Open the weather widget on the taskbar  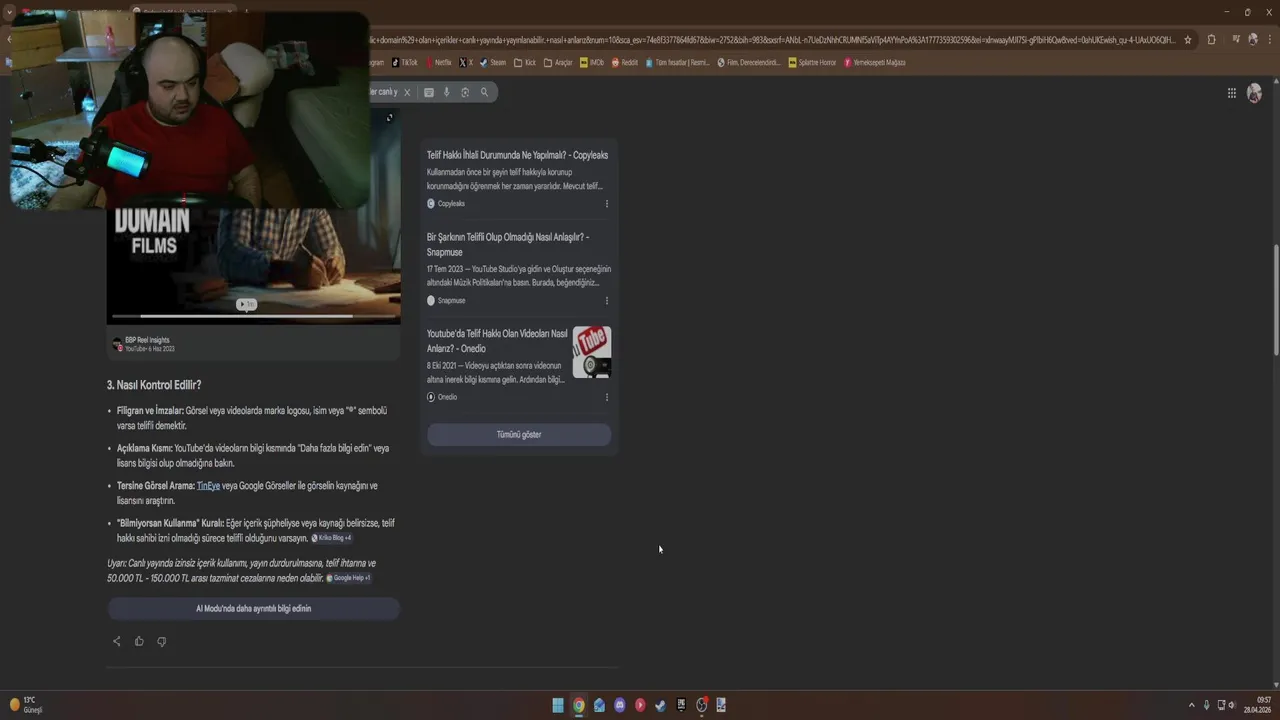[x=26, y=705]
